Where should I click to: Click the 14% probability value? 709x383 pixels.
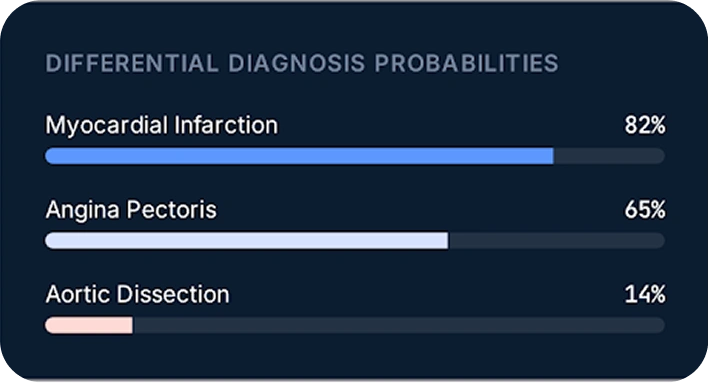pos(645,294)
